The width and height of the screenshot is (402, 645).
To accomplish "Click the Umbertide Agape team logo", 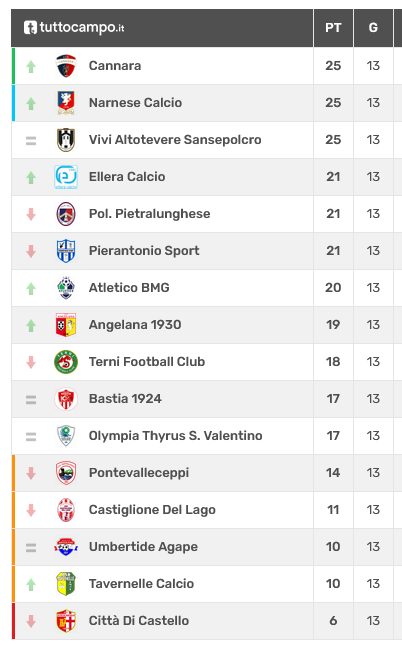I will click(x=66, y=547).
